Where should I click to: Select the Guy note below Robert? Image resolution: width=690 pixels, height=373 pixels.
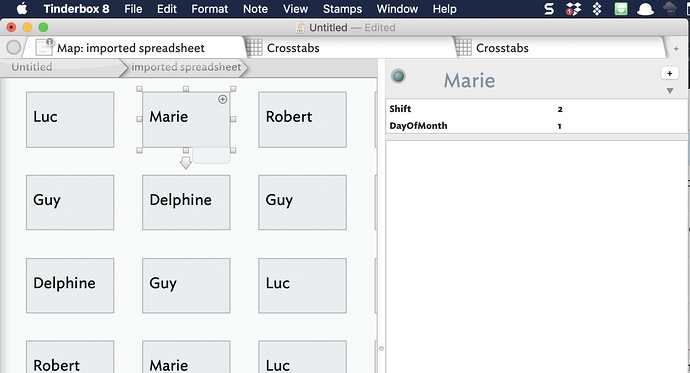click(302, 202)
